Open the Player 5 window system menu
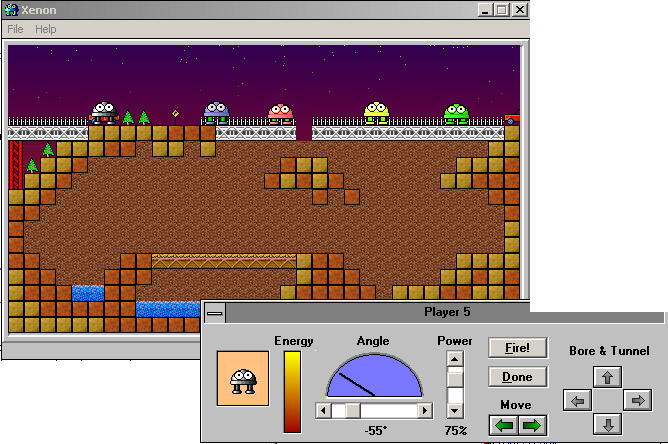The image size is (668, 444). click(x=214, y=313)
